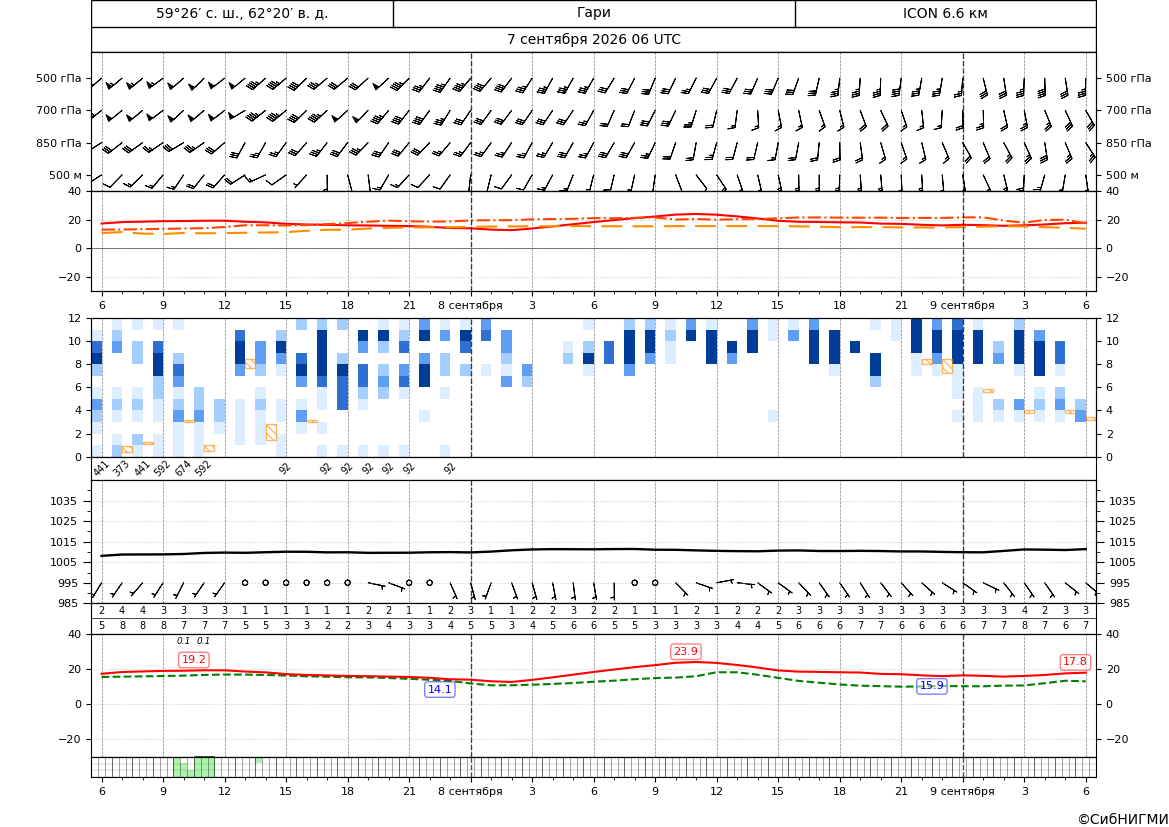Click the 500 м left wind level label
The image size is (1169, 827).
[65, 175]
